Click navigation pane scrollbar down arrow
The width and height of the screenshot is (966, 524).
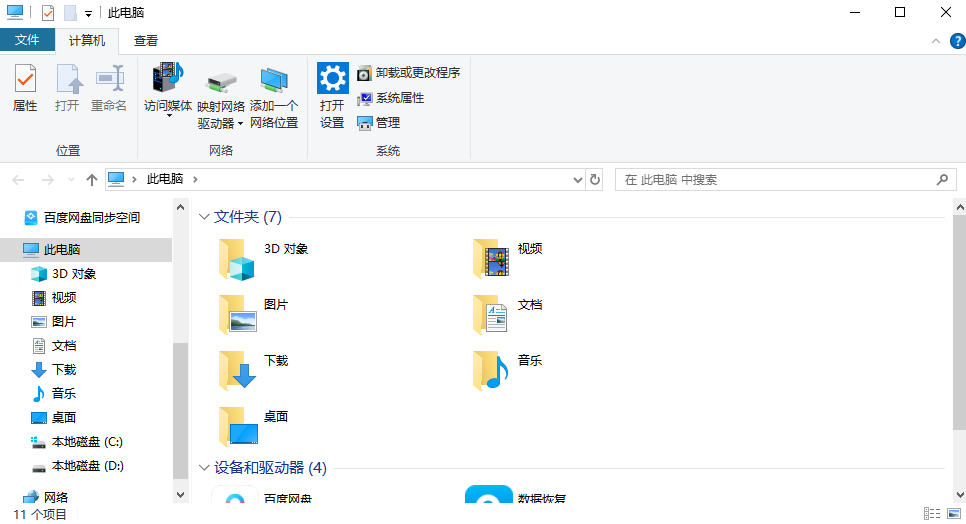pyautogui.click(x=181, y=494)
